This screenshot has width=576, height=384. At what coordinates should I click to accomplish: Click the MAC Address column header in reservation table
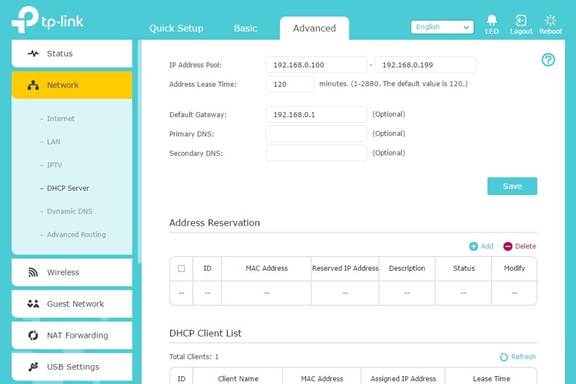point(267,269)
